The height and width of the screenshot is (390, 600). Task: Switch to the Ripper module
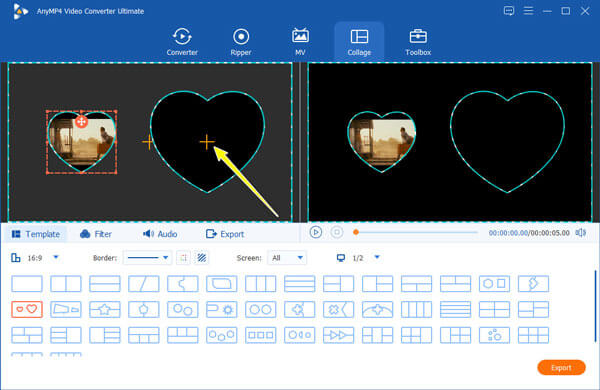tap(241, 42)
